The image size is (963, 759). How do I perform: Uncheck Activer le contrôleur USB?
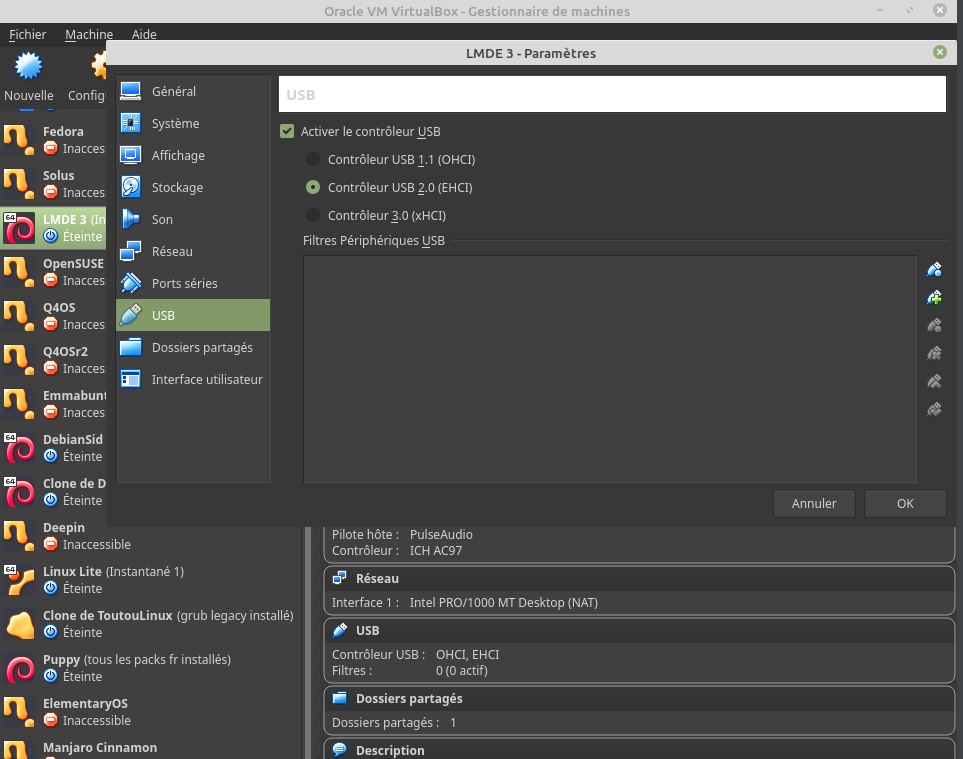tap(287, 131)
